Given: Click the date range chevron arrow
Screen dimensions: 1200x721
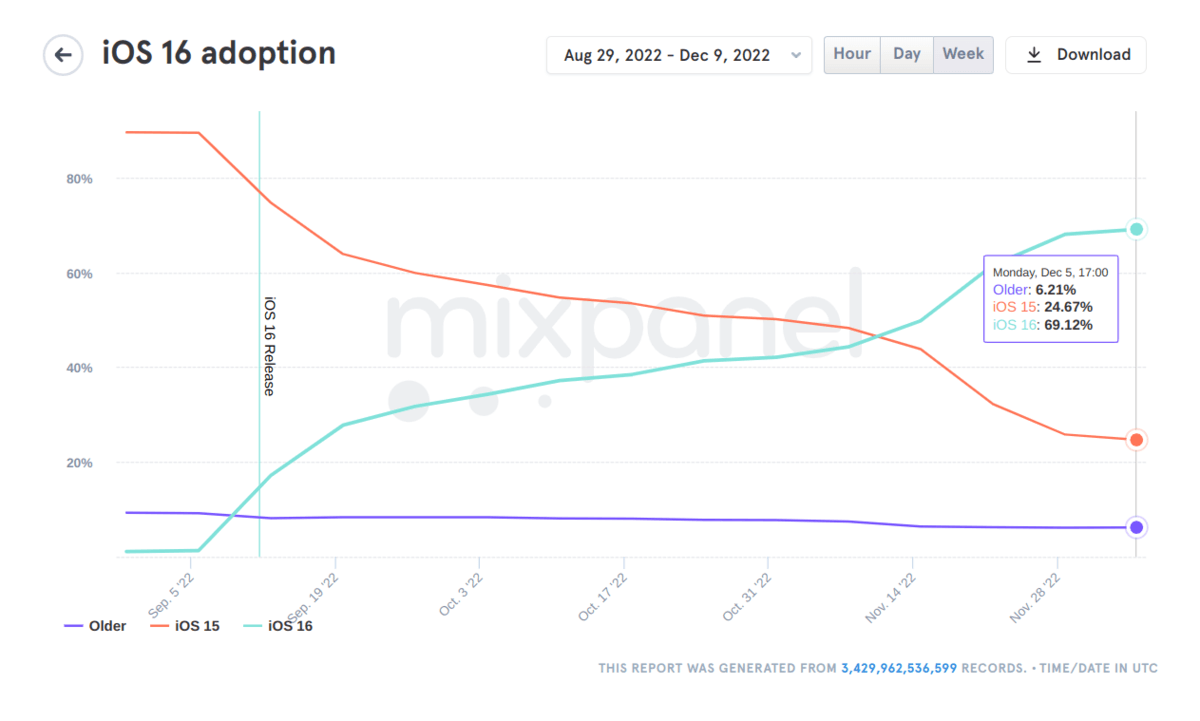Looking at the screenshot, I should tap(796, 55).
